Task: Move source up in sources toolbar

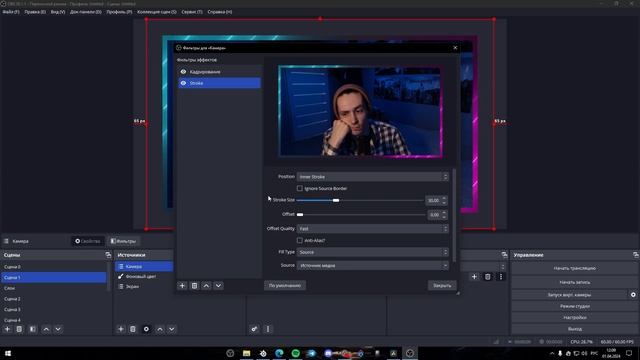Action: pyautogui.click(x=160, y=329)
